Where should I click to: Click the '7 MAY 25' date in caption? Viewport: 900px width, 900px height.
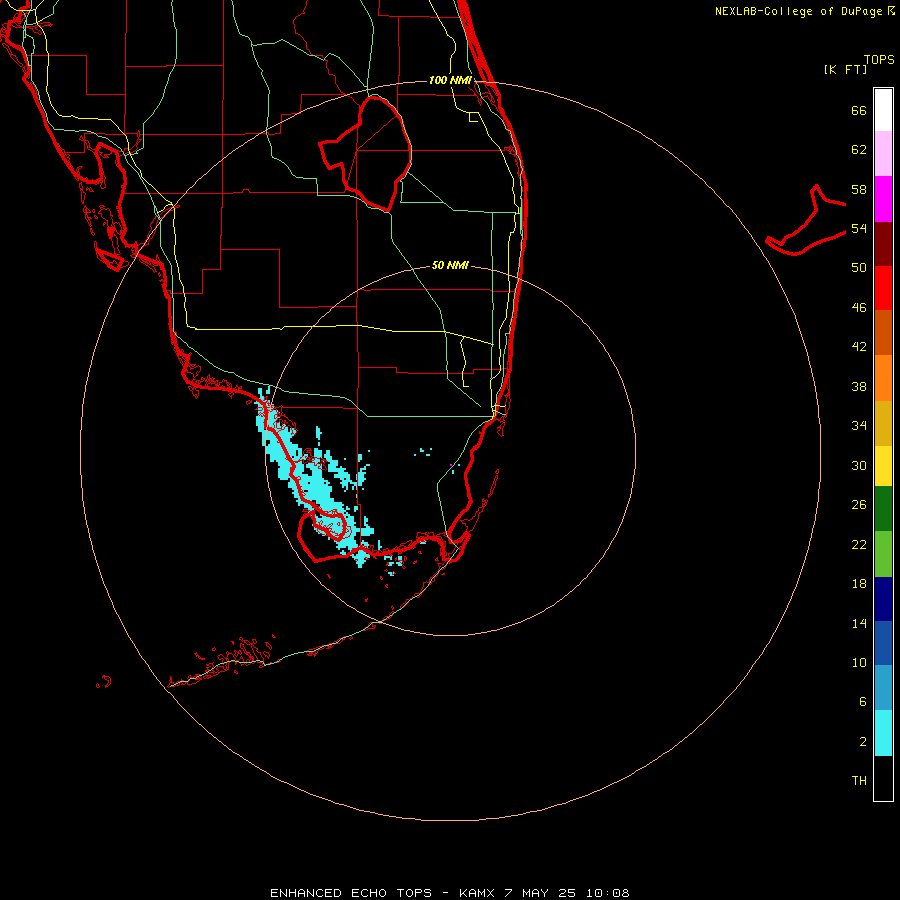coord(540,893)
